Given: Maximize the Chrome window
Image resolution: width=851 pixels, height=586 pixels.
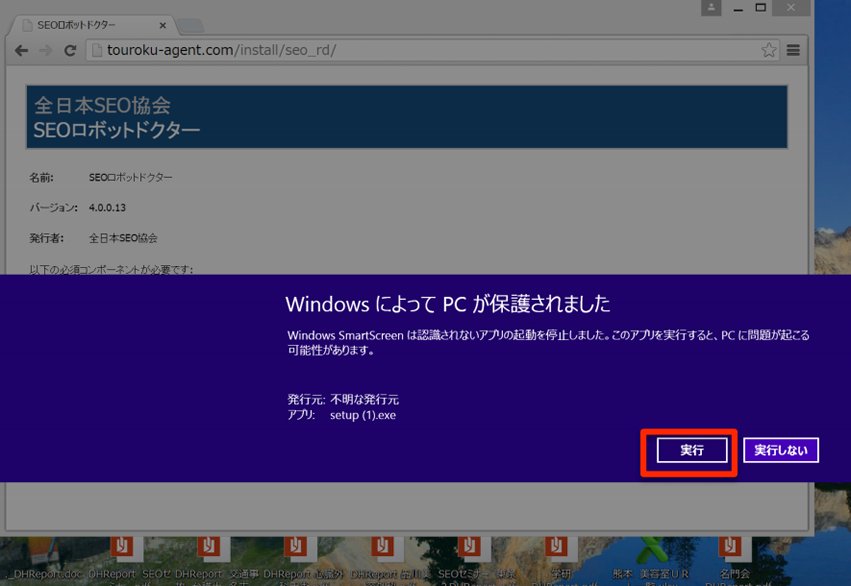Looking at the screenshot, I should [x=760, y=8].
